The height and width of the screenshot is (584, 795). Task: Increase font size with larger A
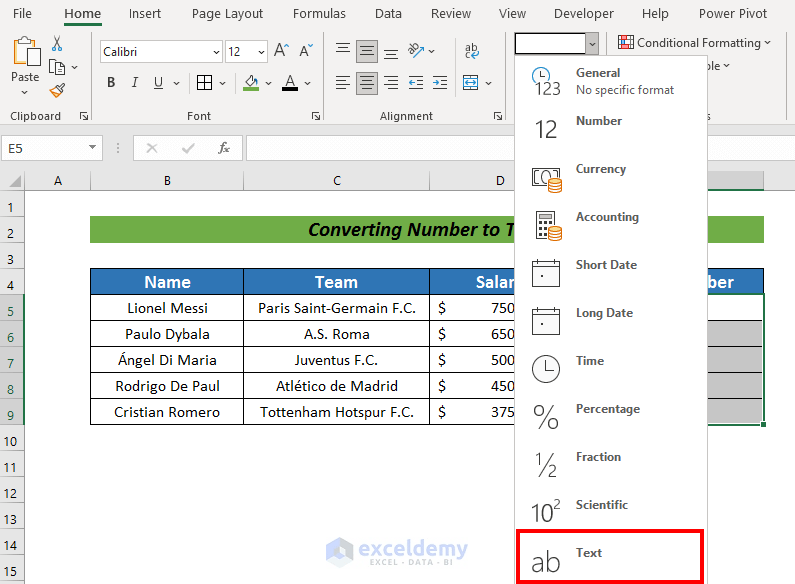pyautogui.click(x=281, y=50)
